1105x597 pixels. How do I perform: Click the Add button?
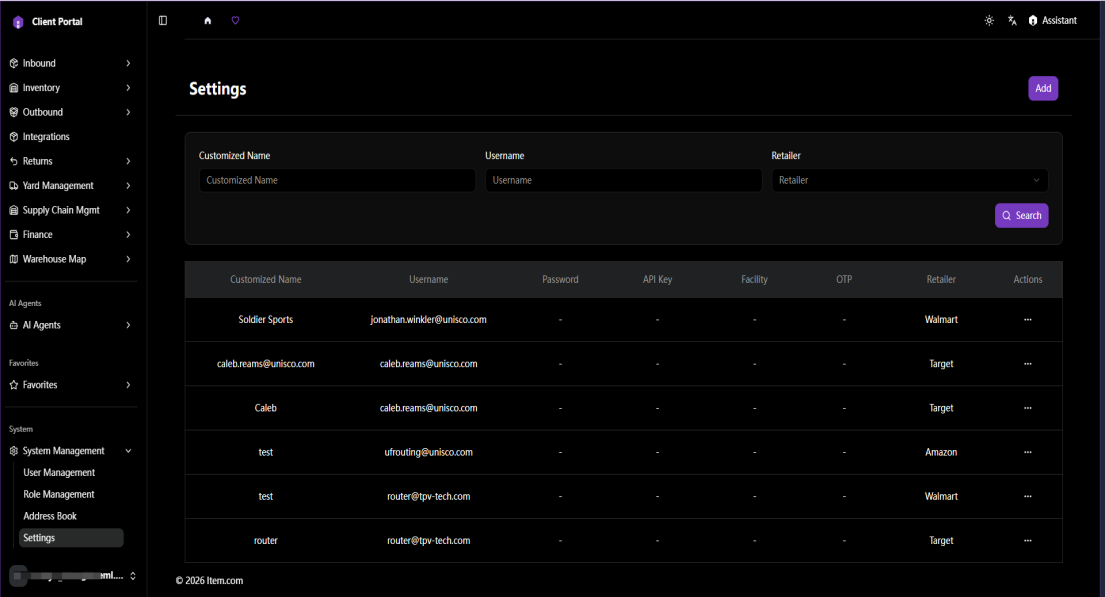click(x=1043, y=88)
